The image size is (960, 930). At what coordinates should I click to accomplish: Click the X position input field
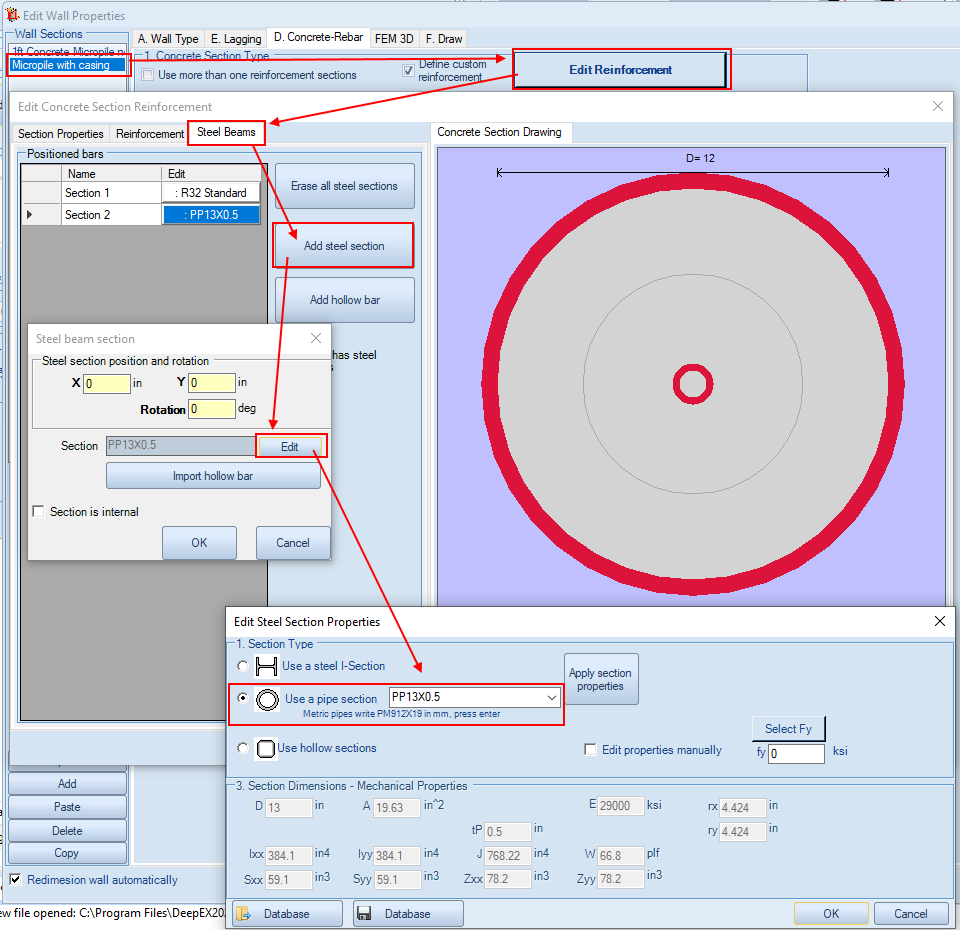(x=107, y=383)
